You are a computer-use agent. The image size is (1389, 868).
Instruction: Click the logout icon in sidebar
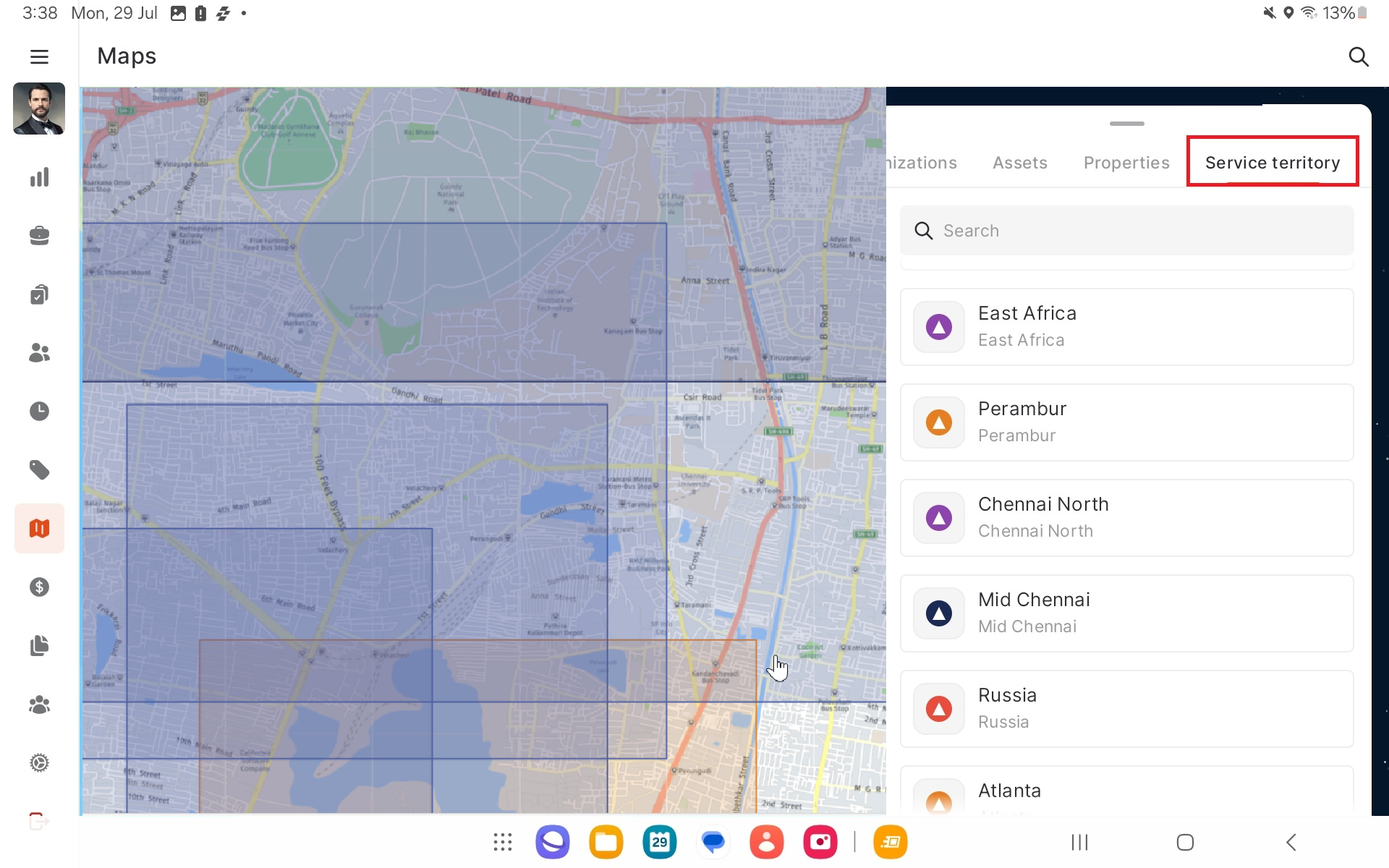[39, 821]
